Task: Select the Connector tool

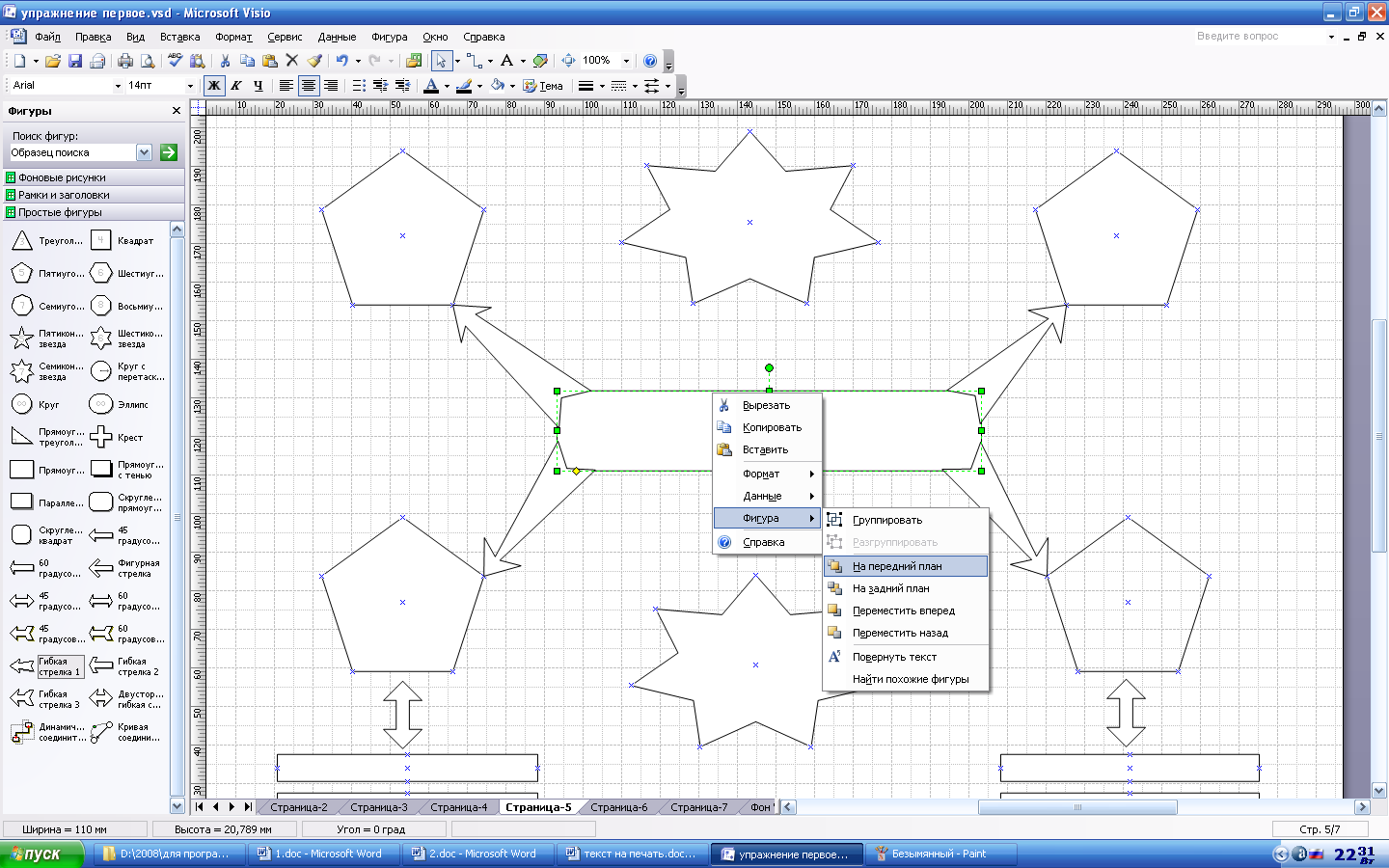Action: 474,61
